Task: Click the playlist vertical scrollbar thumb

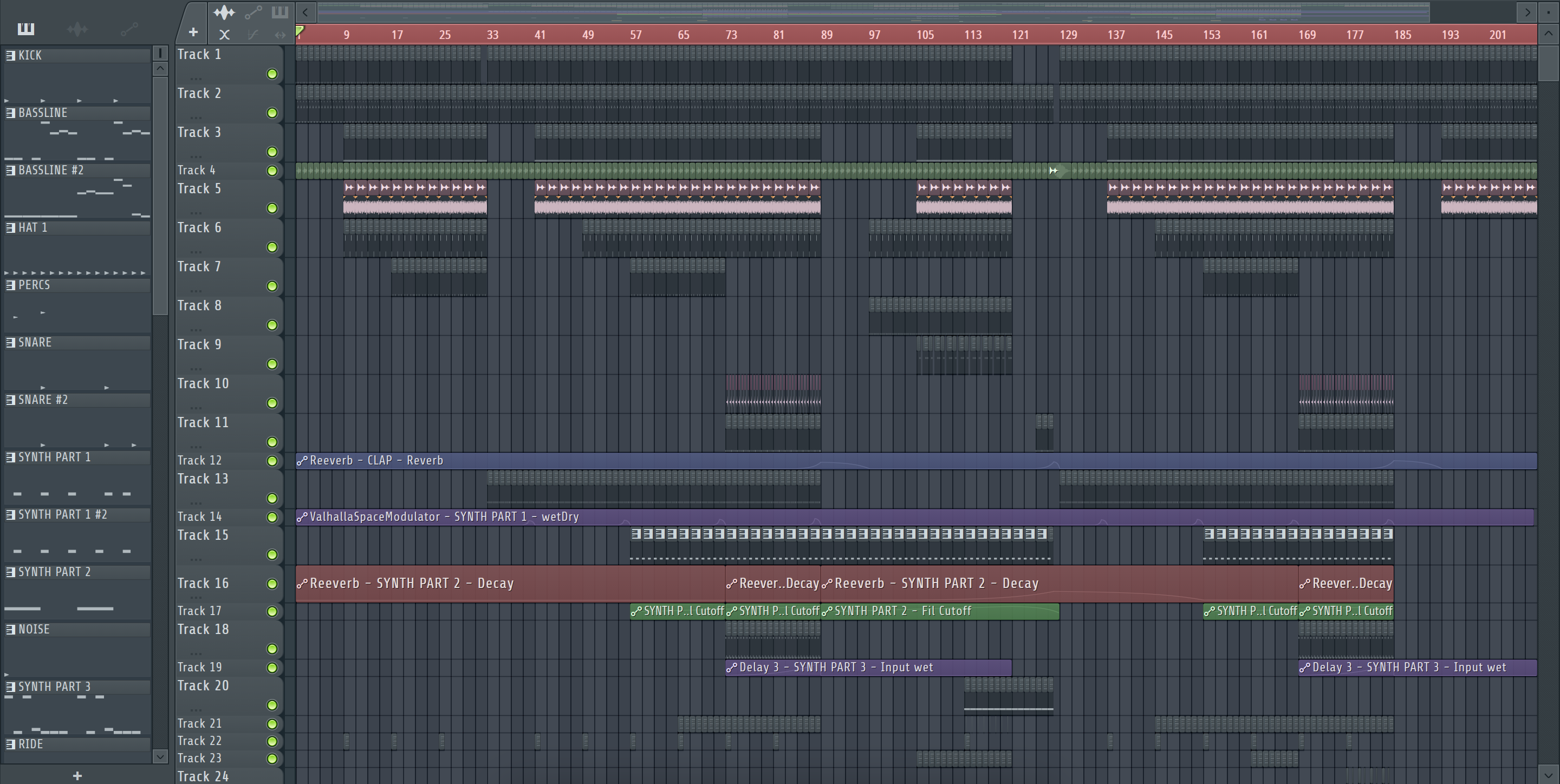Action: (x=1549, y=62)
